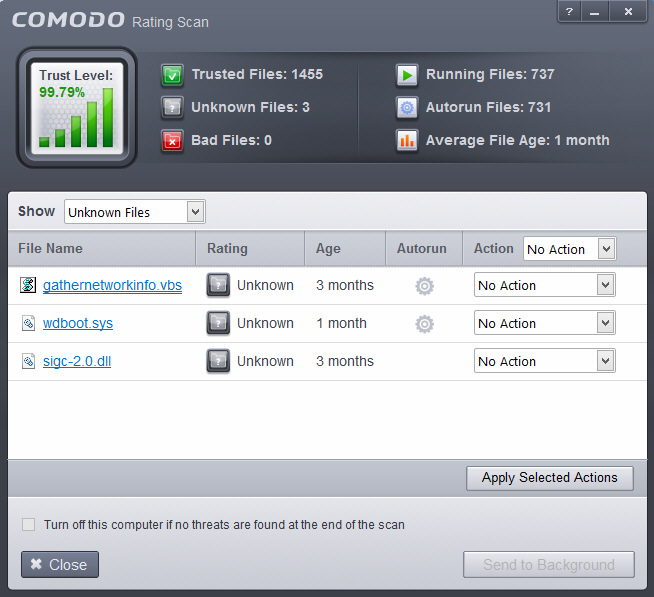
Task: Click the '3 months' age of gathernetworkinfo.vbs
Action: [x=345, y=285]
